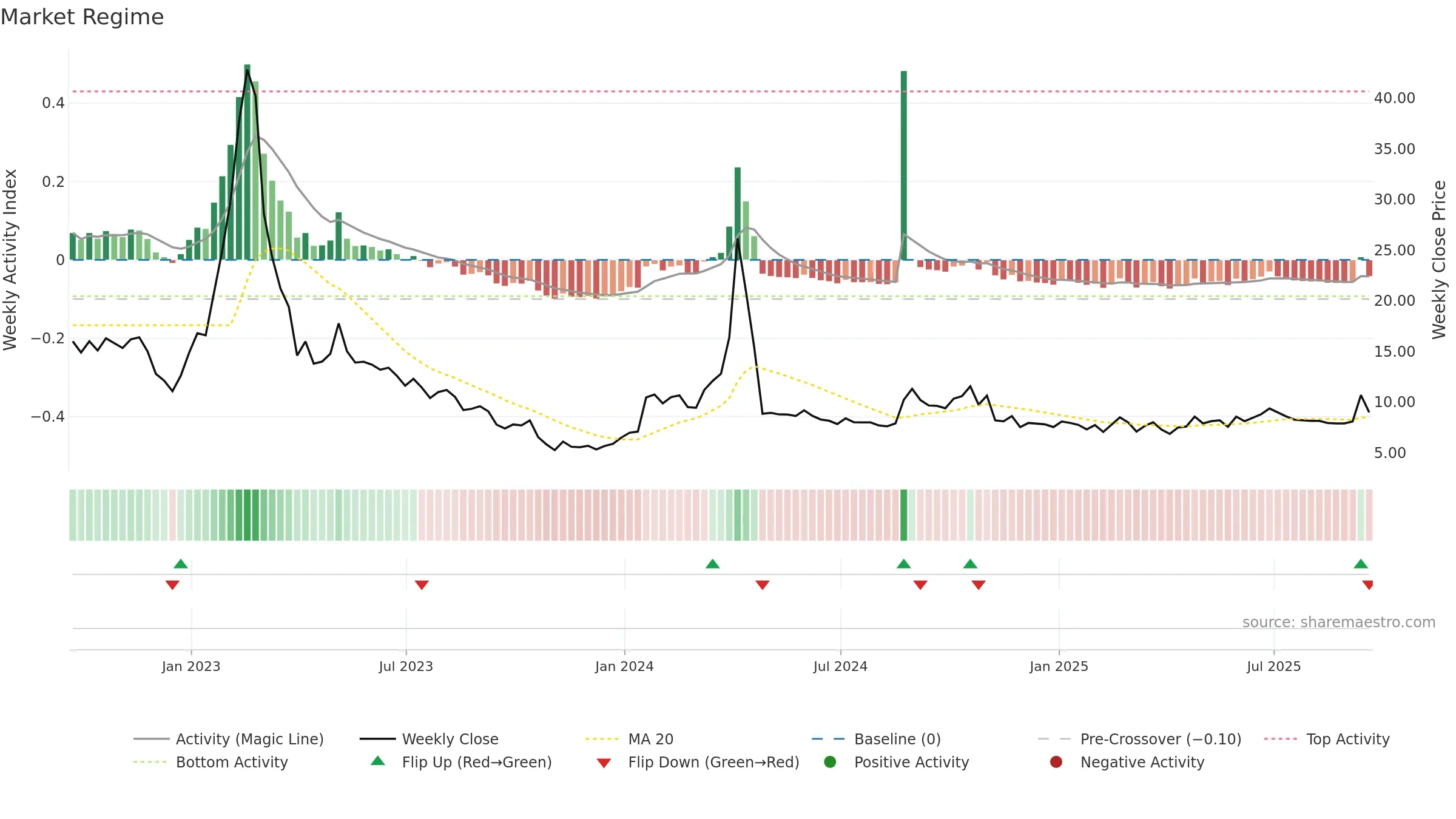Click the Jan 2024 x-axis label
Screen dimensions: 1456x819
coord(624,667)
